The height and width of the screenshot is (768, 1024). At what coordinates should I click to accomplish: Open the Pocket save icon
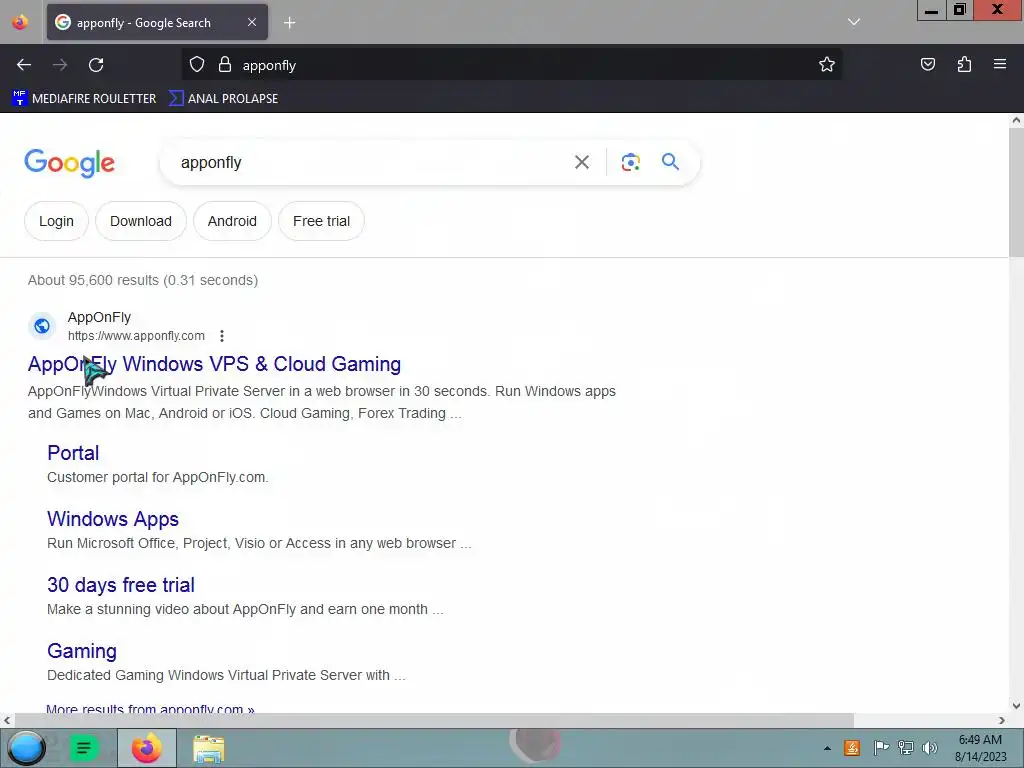coord(928,64)
